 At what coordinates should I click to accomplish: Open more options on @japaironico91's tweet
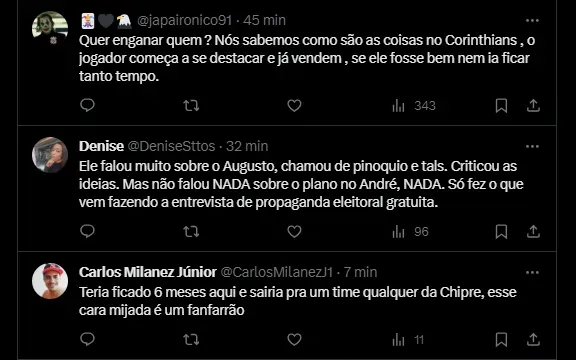point(532,21)
